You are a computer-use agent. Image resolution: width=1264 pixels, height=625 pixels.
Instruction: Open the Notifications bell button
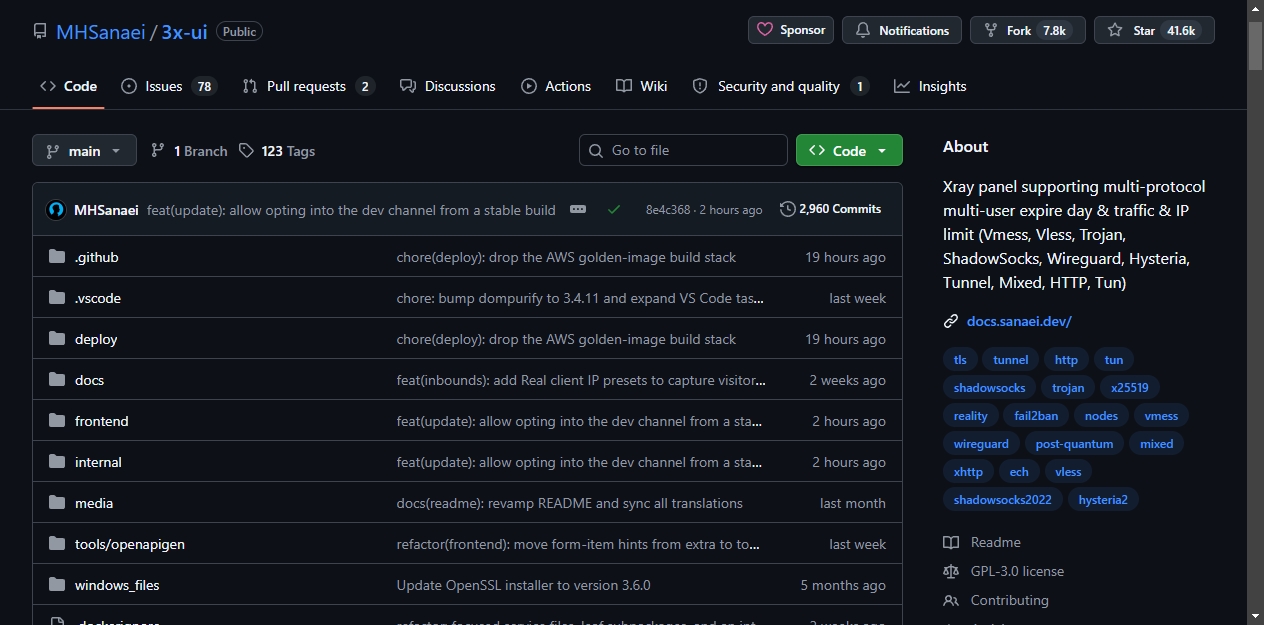coord(902,30)
